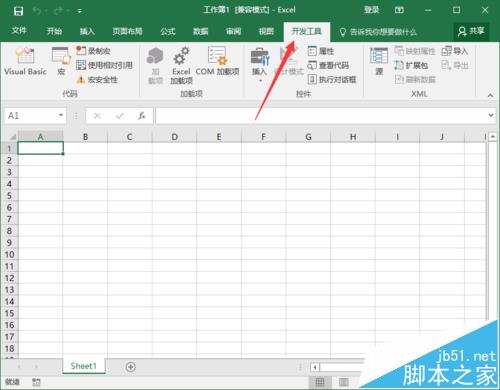The width and height of the screenshot is (500, 390).
Task: Click the Tell Me search box (告诉我你想要做什么)
Action: tap(378, 32)
